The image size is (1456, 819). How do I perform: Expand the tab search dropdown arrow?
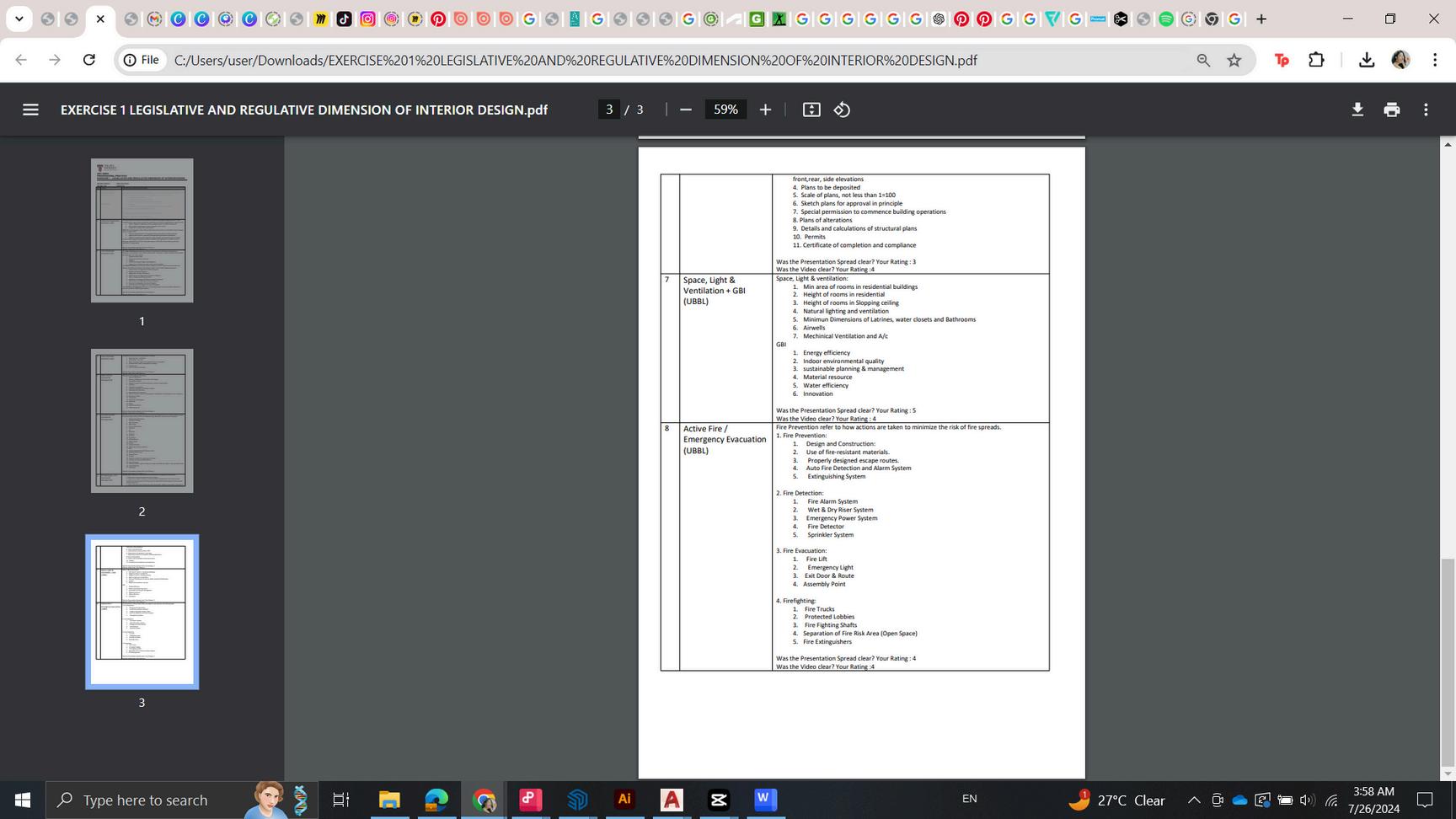pyautogui.click(x=19, y=19)
